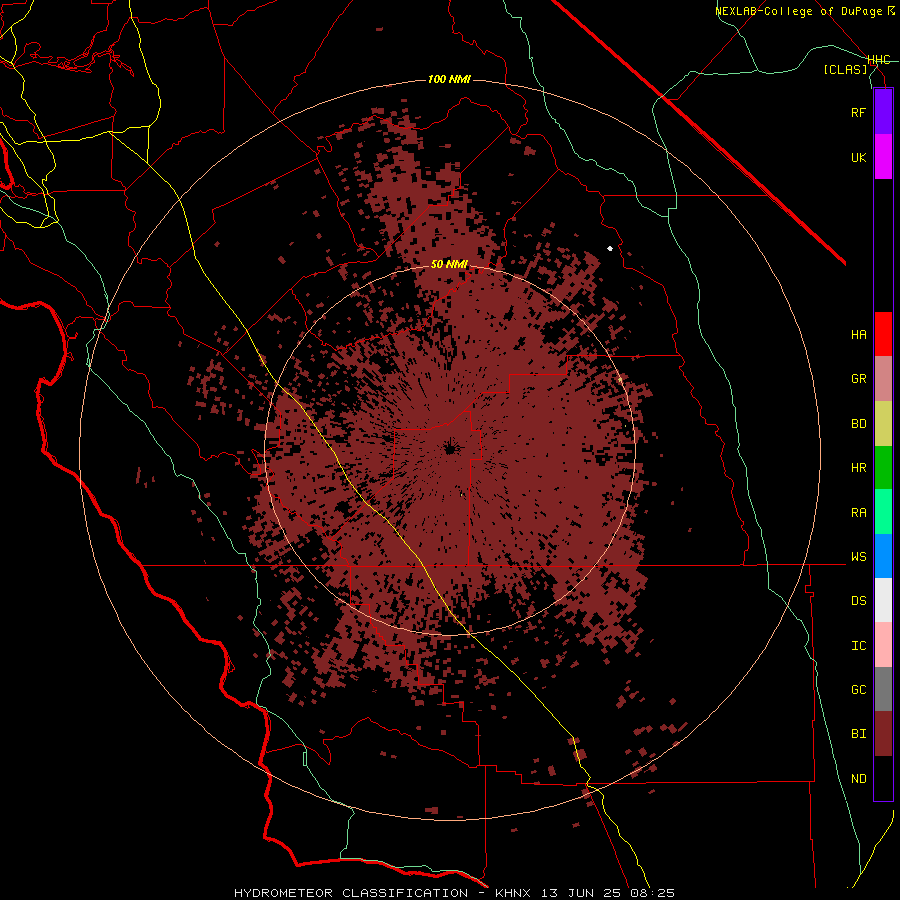This screenshot has height=900, width=900.
Task: Click the DS white legend swatch
Action: [883, 600]
